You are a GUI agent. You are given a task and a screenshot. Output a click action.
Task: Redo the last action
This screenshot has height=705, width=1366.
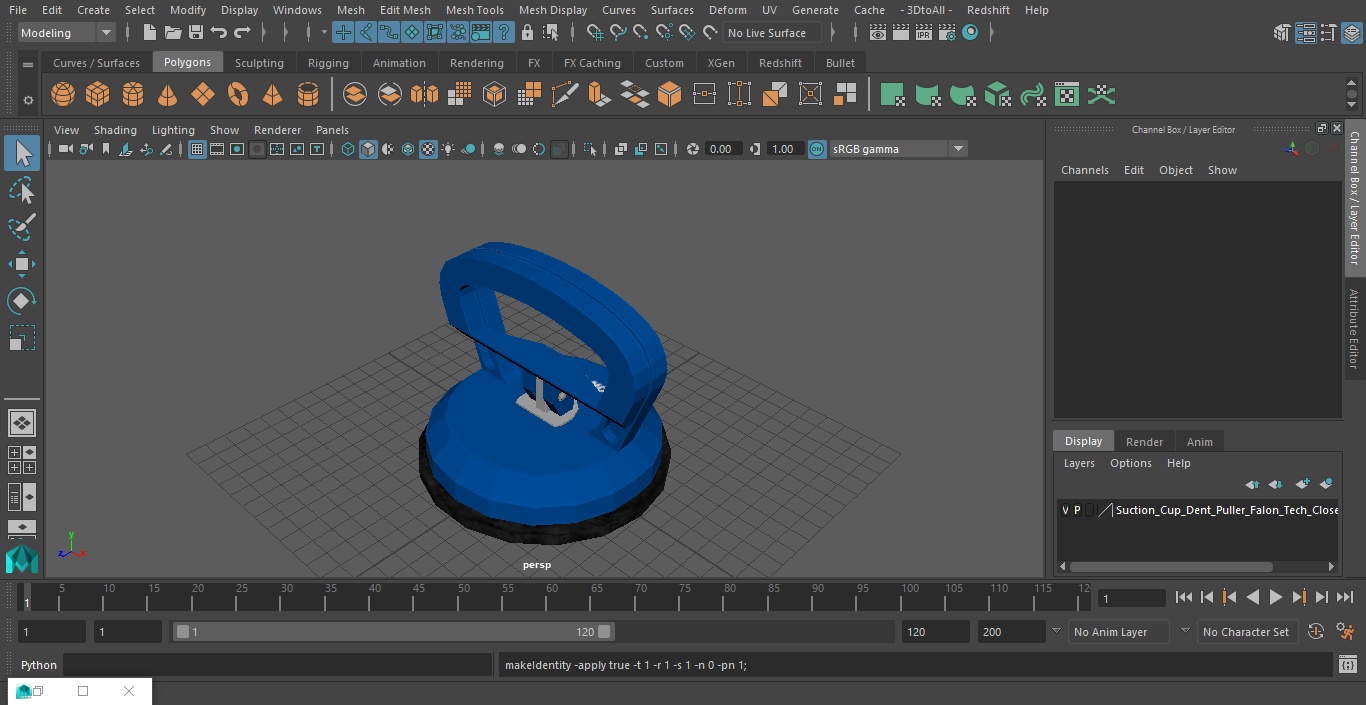242,33
